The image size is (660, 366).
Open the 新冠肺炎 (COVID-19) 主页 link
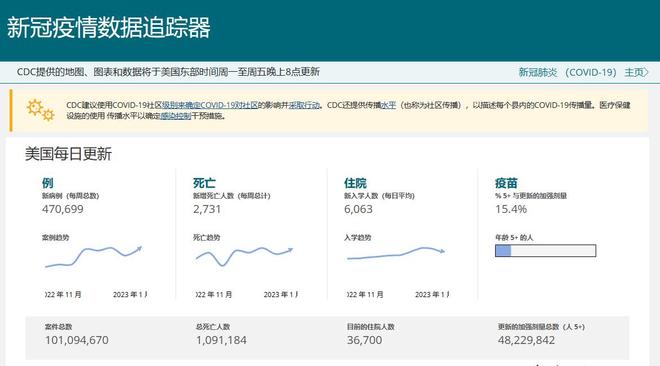583,72
